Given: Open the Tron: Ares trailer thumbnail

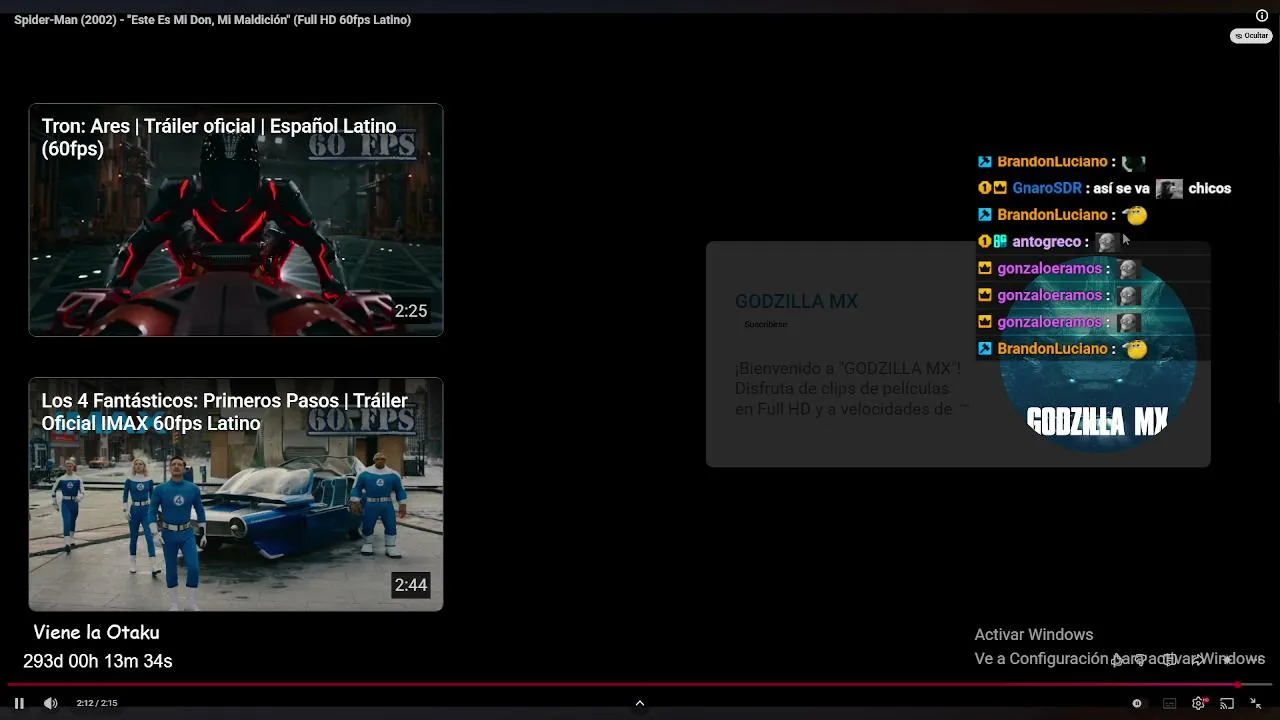Looking at the screenshot, I should 236,220.
